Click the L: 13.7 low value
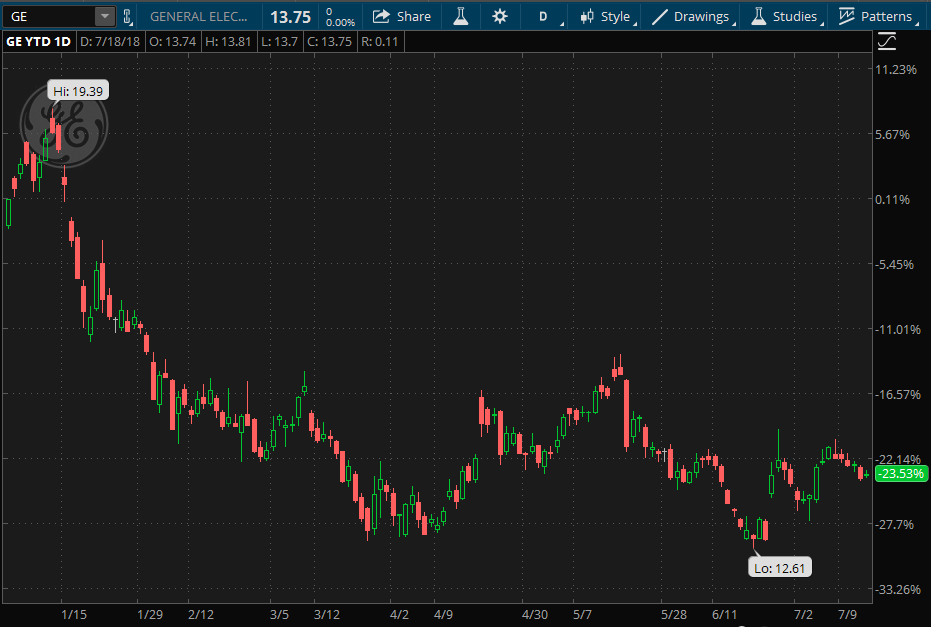 [x=280, y=42]
